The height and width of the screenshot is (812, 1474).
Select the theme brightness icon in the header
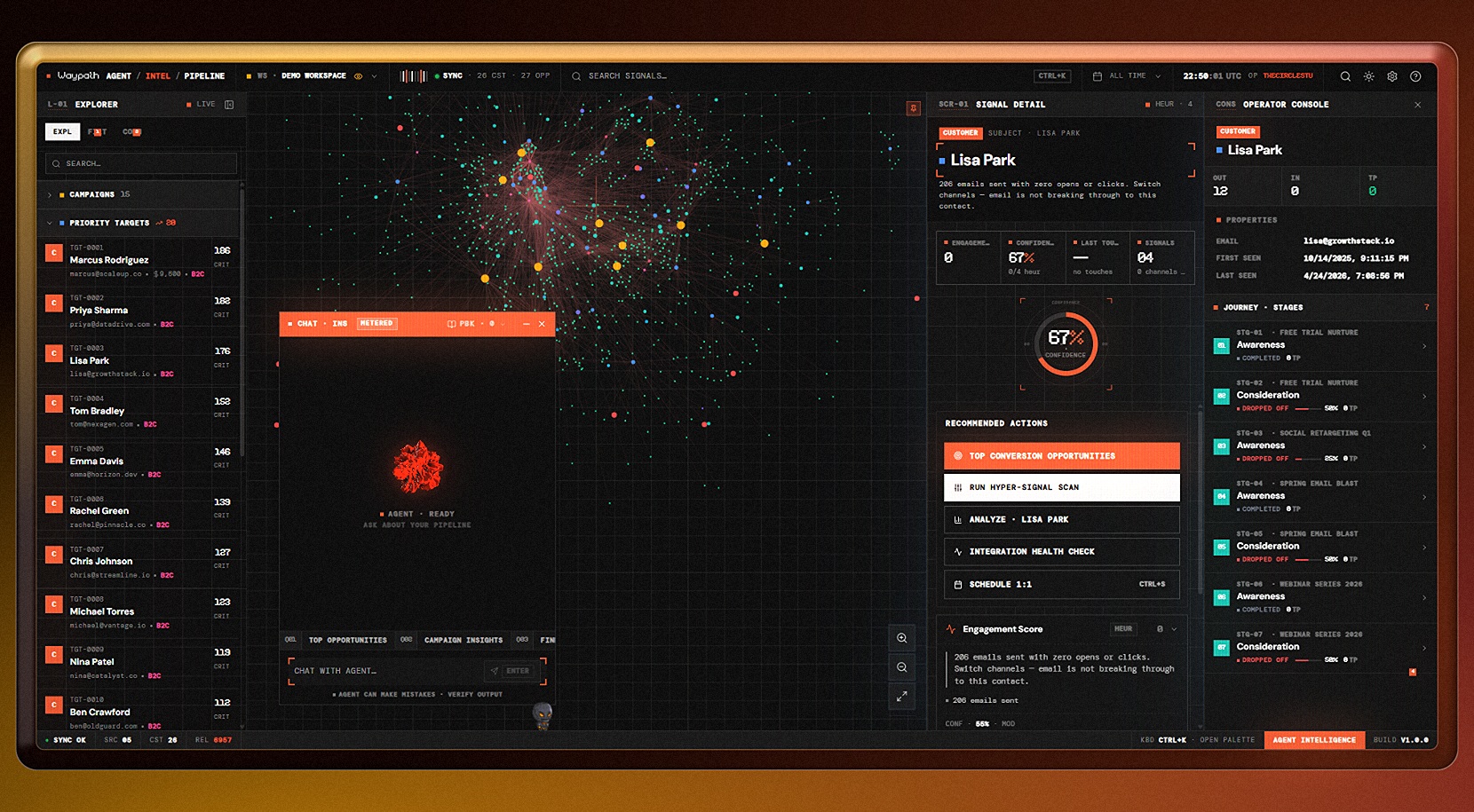1368,76
